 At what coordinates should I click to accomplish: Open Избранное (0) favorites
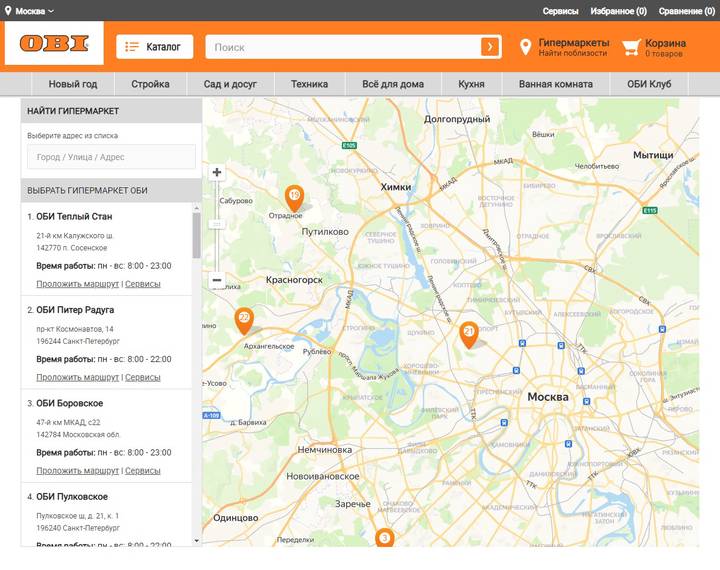tap(619, 11)
